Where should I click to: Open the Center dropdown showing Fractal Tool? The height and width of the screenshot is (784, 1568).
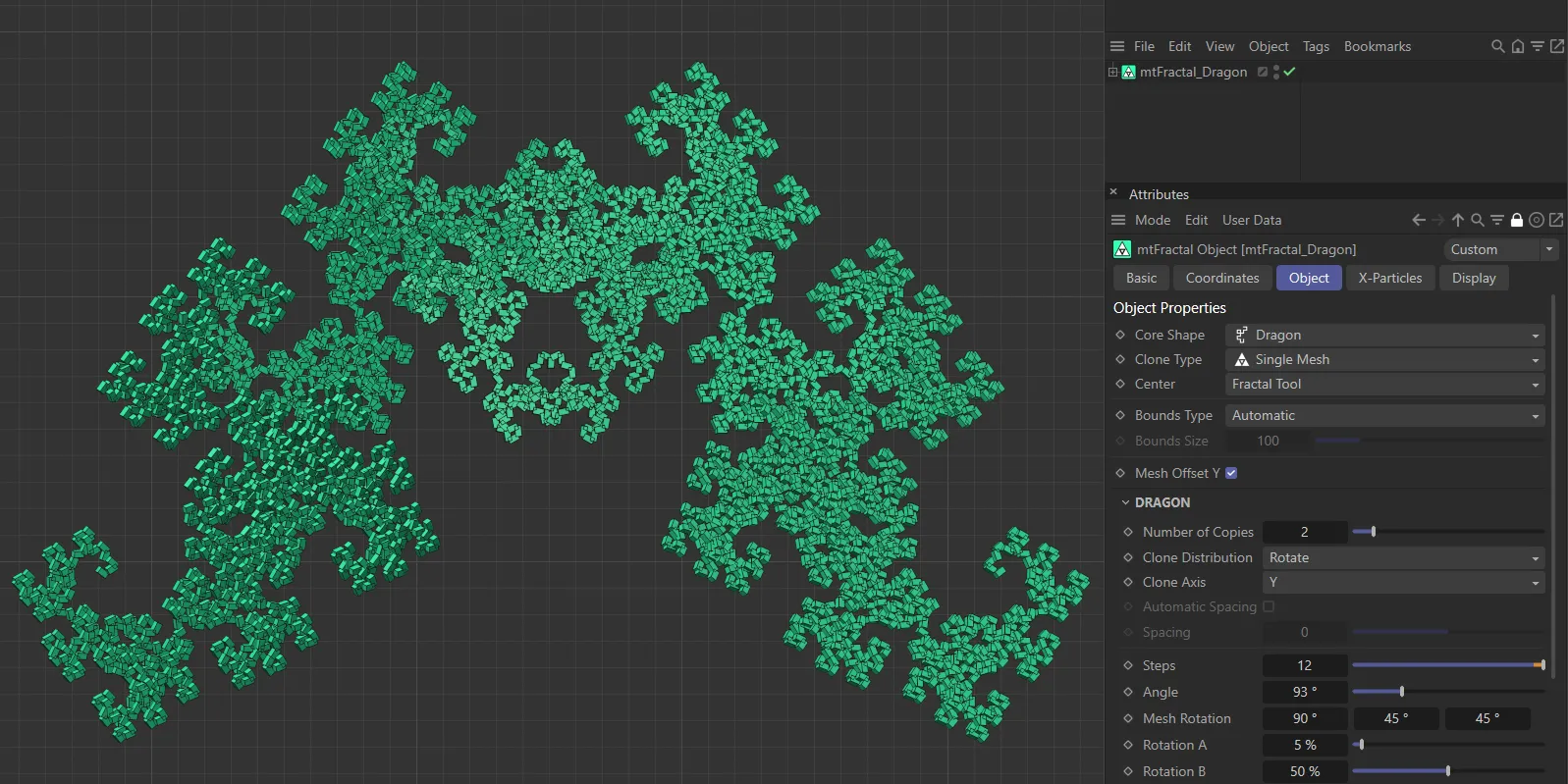(1384, 384)
